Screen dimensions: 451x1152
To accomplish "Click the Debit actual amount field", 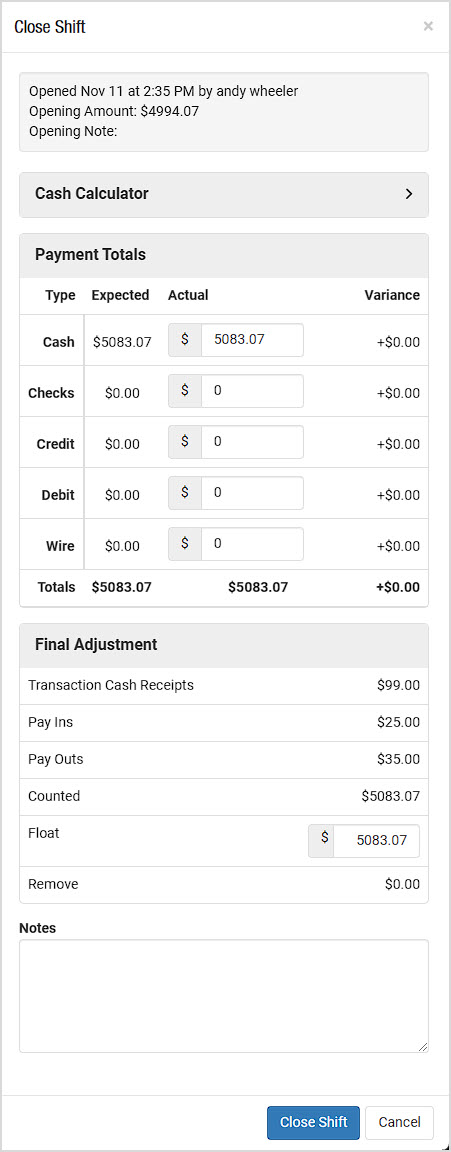I will [252, 493].
